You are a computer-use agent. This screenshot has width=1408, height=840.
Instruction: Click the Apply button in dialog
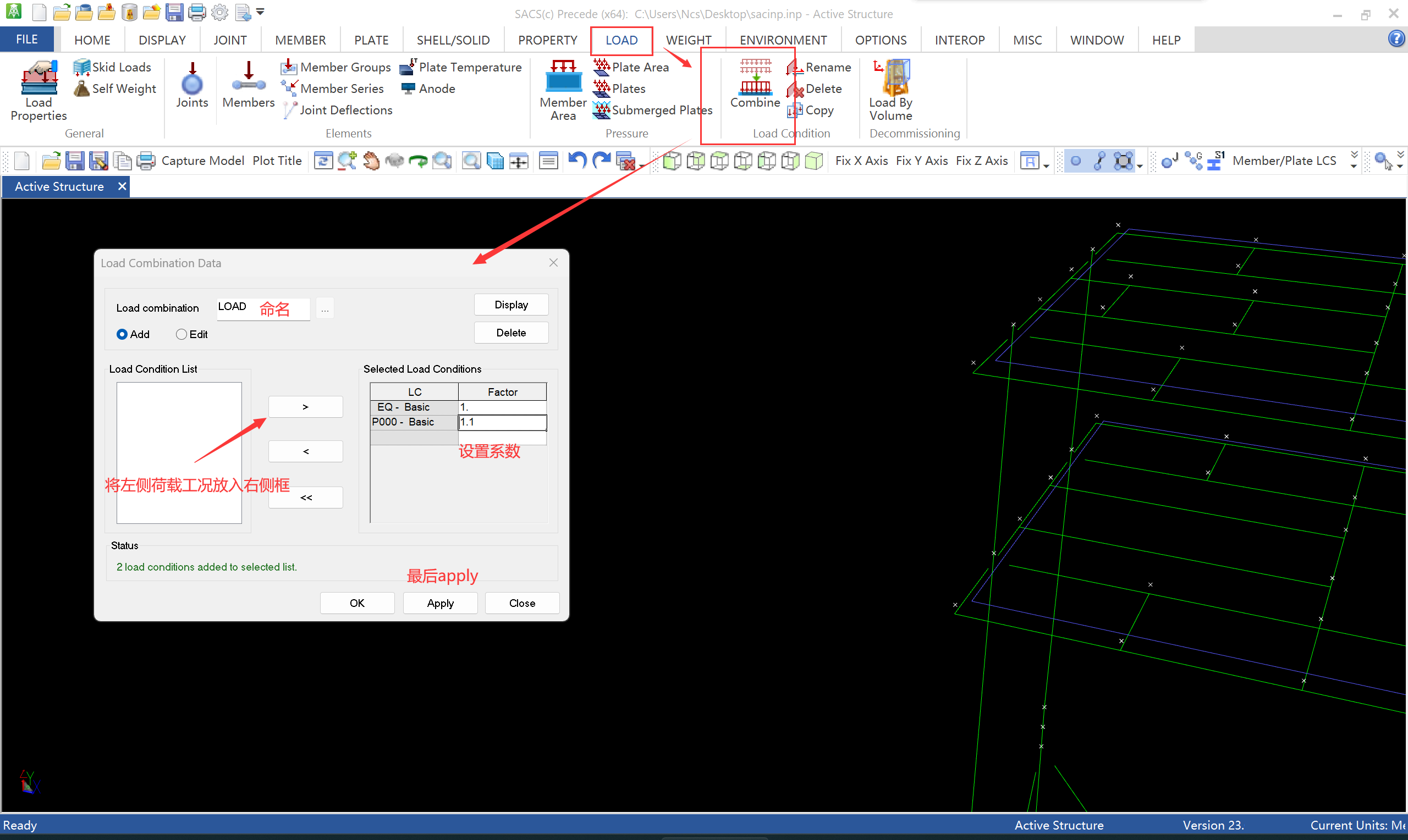440,604
